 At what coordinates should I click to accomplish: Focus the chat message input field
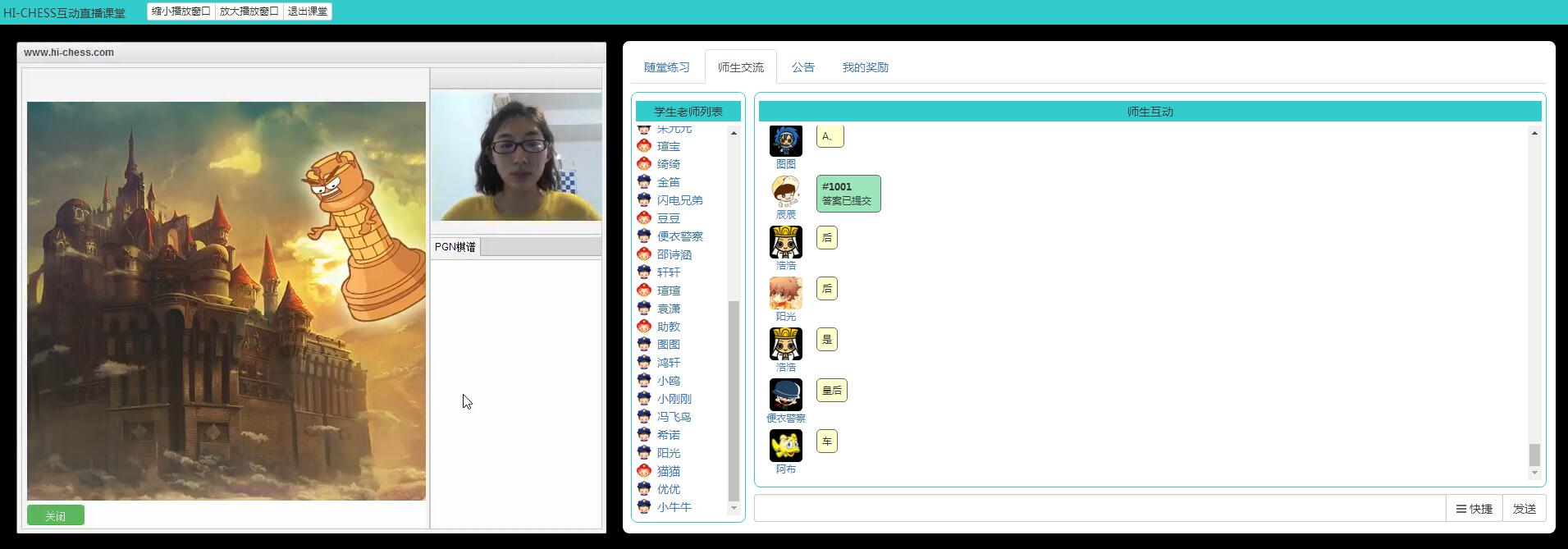coord(1099,508)
